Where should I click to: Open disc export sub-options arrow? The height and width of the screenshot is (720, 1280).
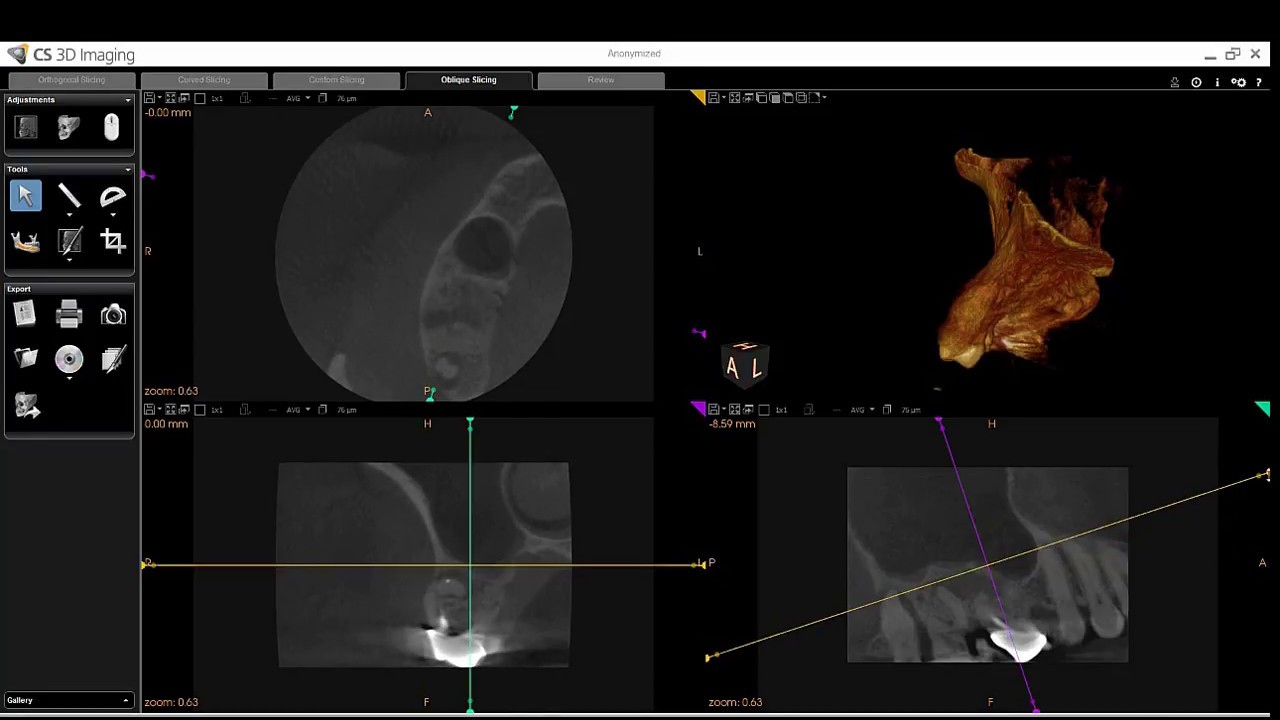tap(69, 378)
